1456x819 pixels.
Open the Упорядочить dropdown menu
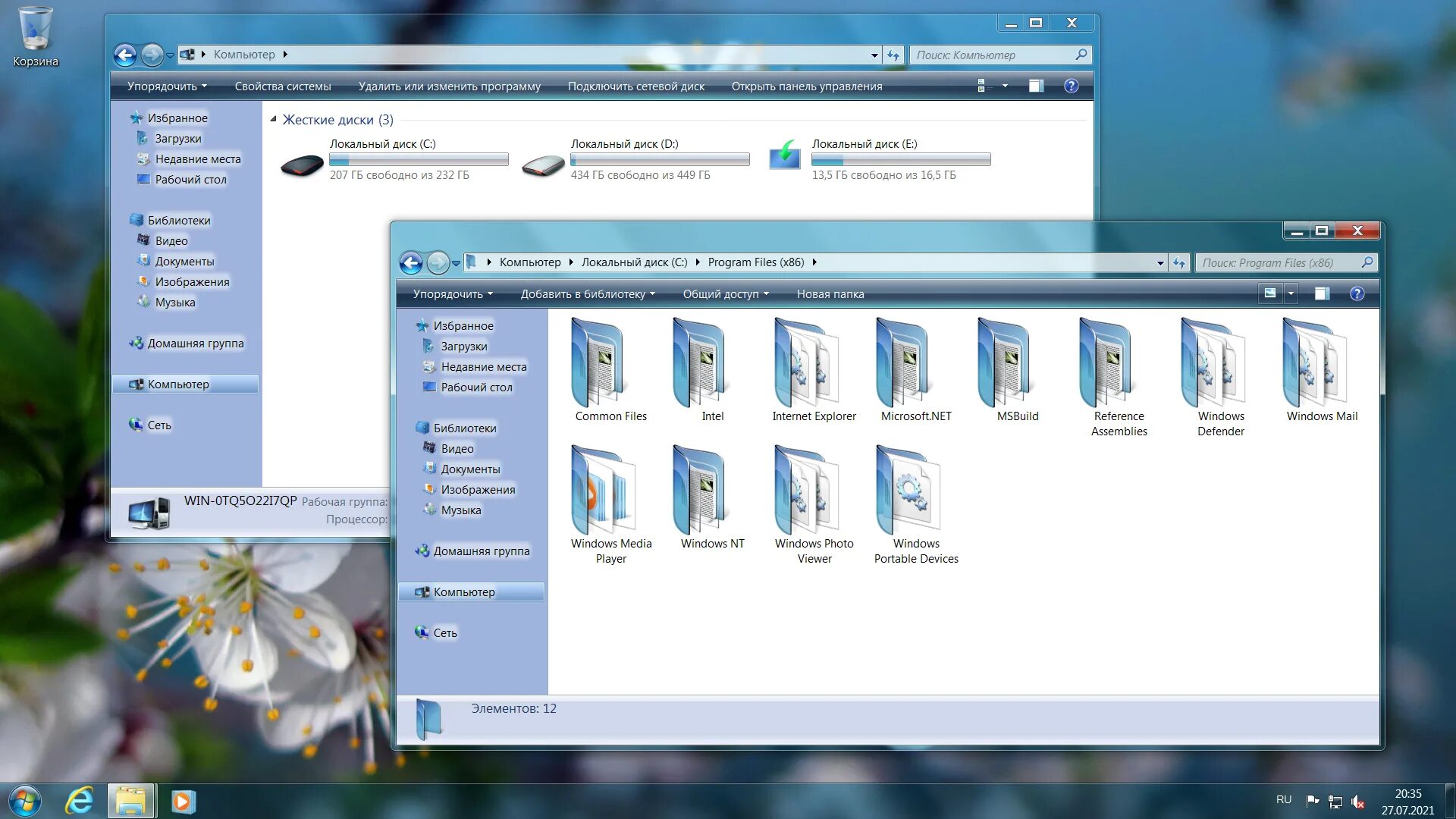coord(450,294)
